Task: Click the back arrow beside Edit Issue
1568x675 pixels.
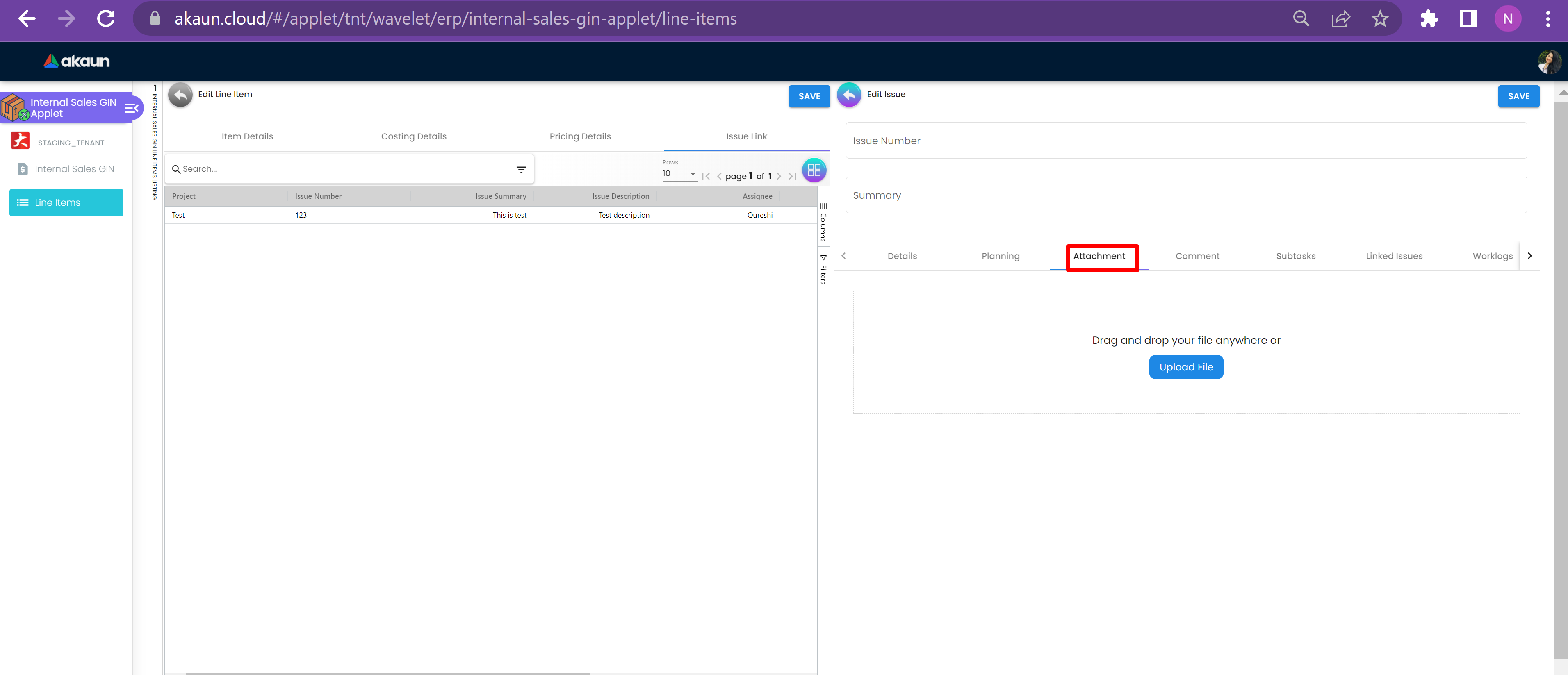Action: point(848,95)
